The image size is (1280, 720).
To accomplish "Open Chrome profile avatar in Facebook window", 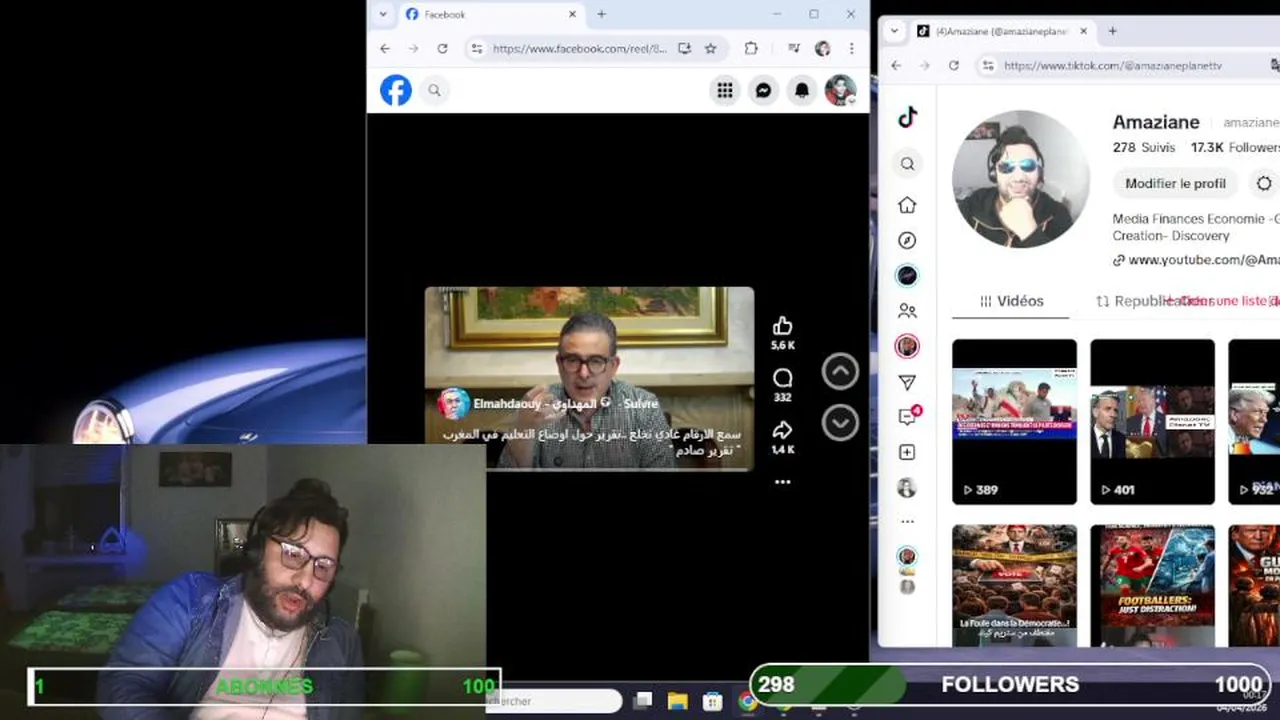I will (823, 48).
